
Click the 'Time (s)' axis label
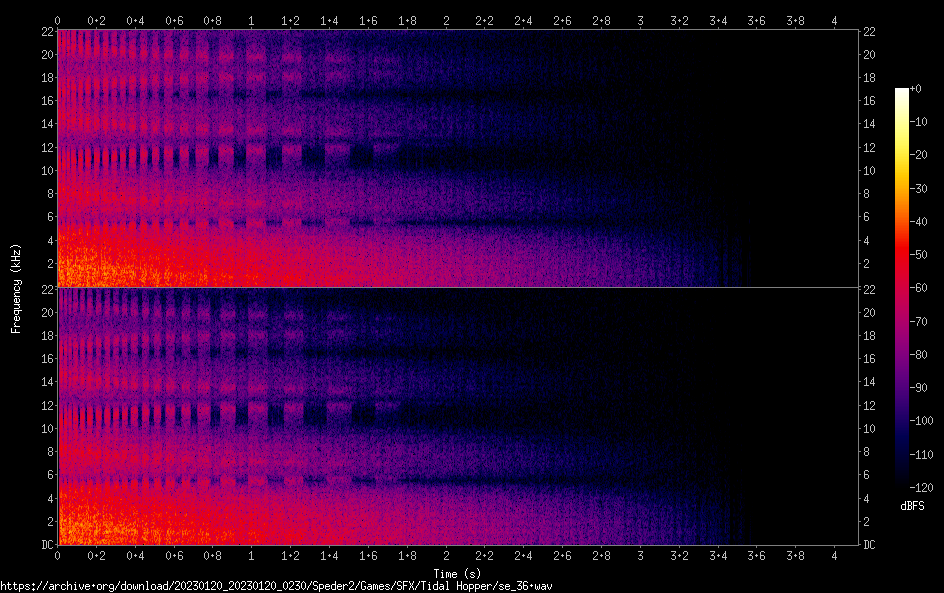457,573
